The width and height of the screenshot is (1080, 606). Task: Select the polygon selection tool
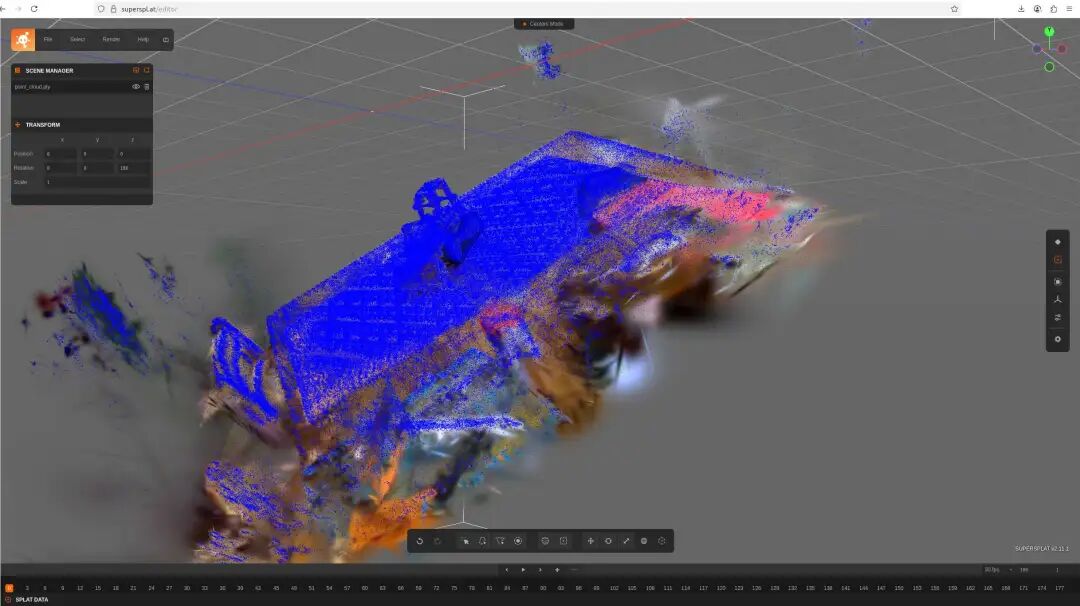point(500,541)
